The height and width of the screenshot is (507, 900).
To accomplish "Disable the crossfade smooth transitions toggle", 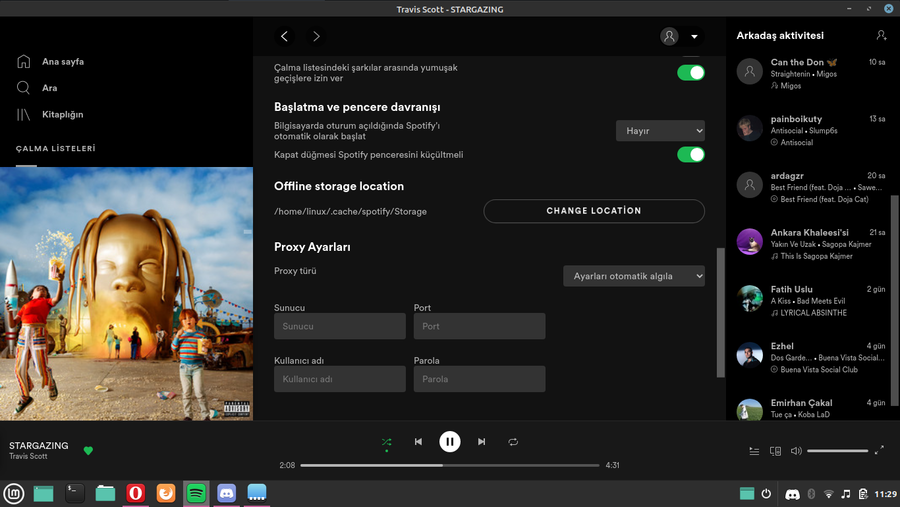I will 690,72.
